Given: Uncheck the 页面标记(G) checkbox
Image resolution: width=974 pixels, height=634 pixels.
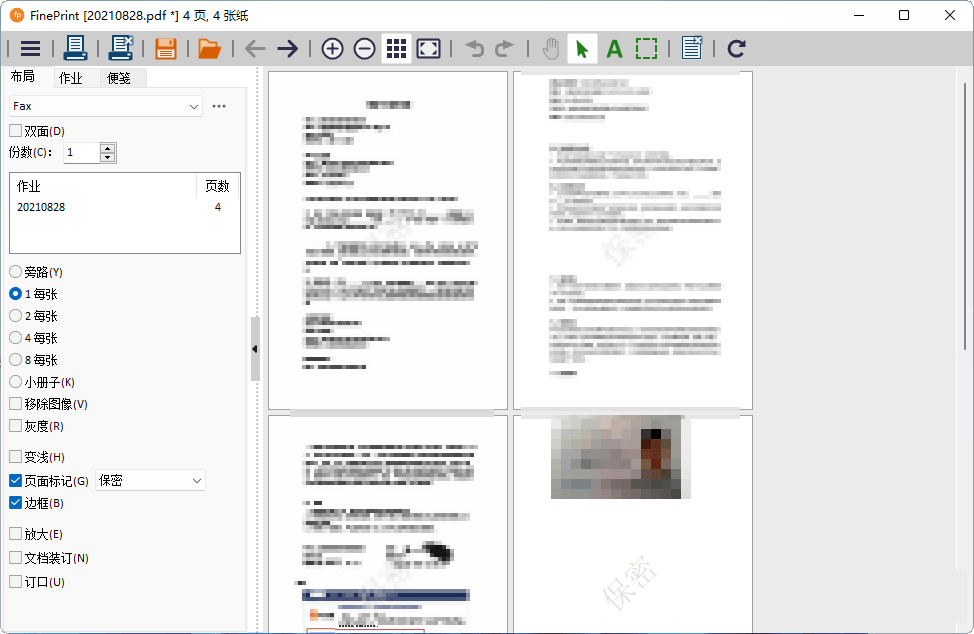Looking at the screenshot, I should [16, 481].
